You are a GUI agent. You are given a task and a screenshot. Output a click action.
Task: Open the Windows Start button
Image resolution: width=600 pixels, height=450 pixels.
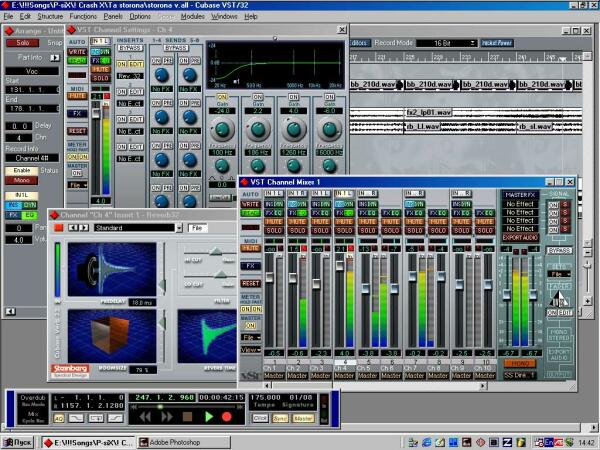coord(17,443)
